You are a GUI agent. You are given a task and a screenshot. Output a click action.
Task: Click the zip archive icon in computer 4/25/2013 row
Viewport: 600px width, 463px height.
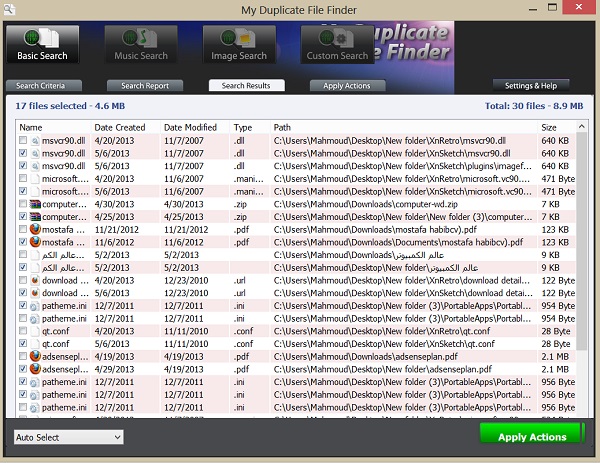[x=35, y=217]
